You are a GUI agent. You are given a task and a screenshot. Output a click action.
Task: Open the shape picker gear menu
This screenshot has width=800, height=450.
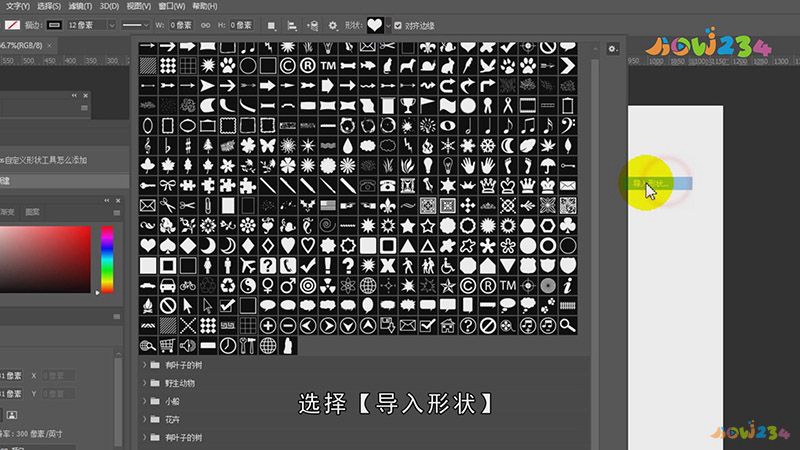(613, 49)
